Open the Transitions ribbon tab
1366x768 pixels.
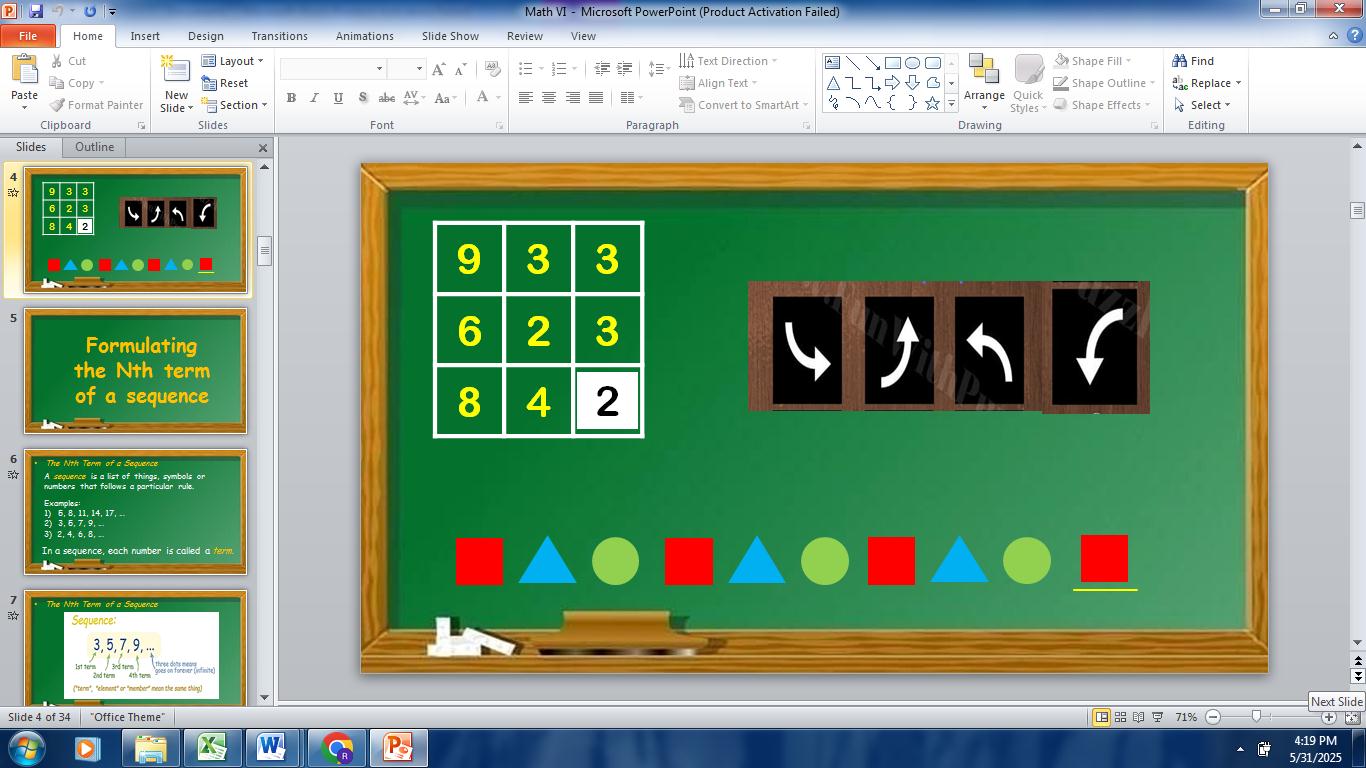(x=279, y=36)
